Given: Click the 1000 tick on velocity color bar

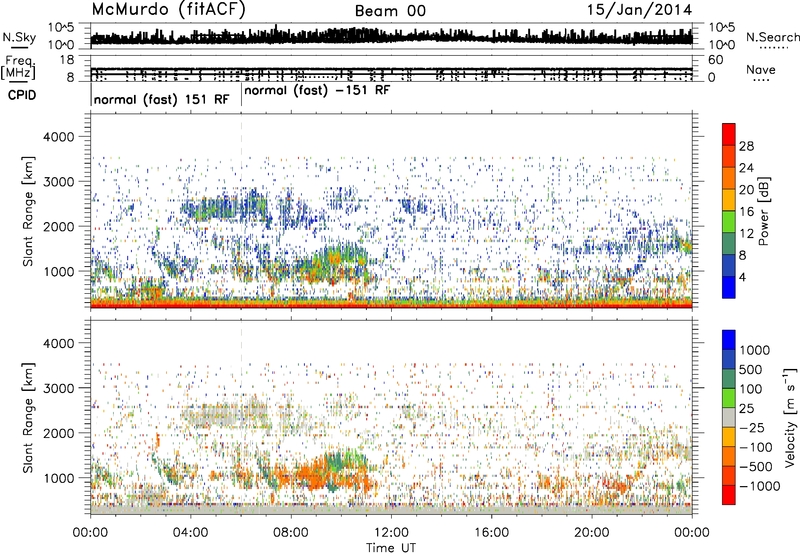Looking at the screenshot, I should [x=755, y=350].
